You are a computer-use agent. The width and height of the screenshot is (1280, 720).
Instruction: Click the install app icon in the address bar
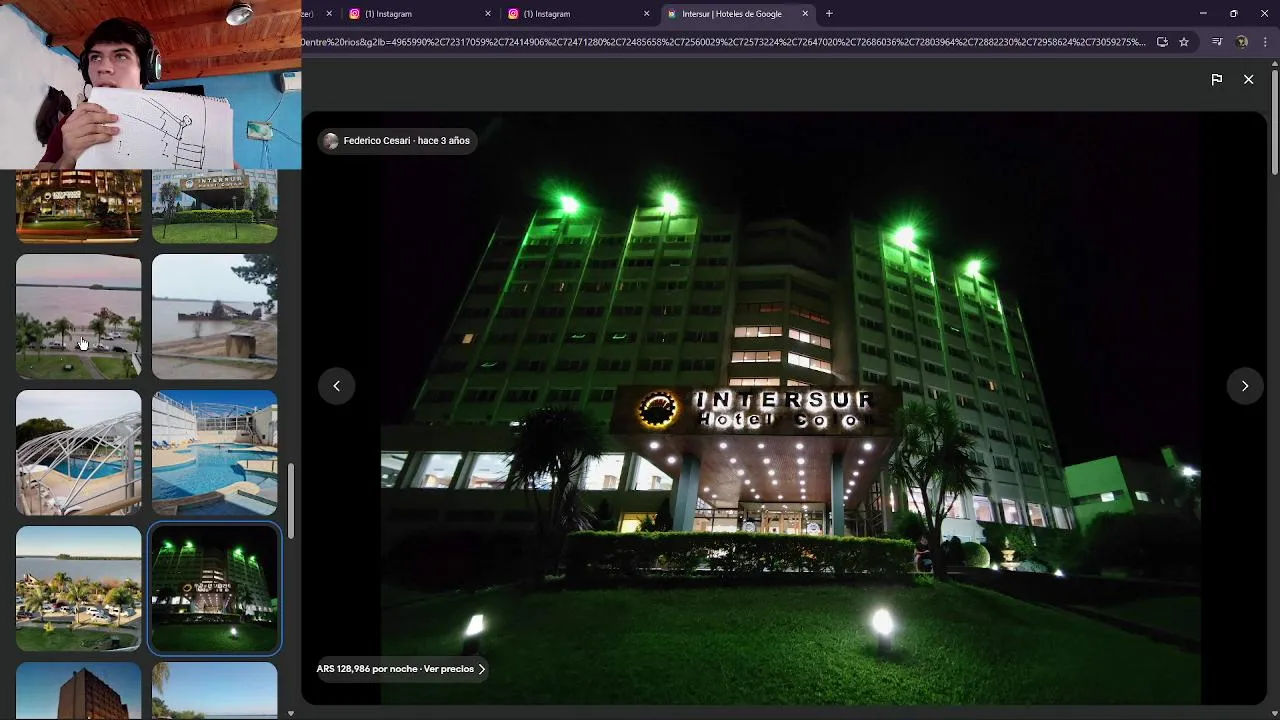[1162, 42]
